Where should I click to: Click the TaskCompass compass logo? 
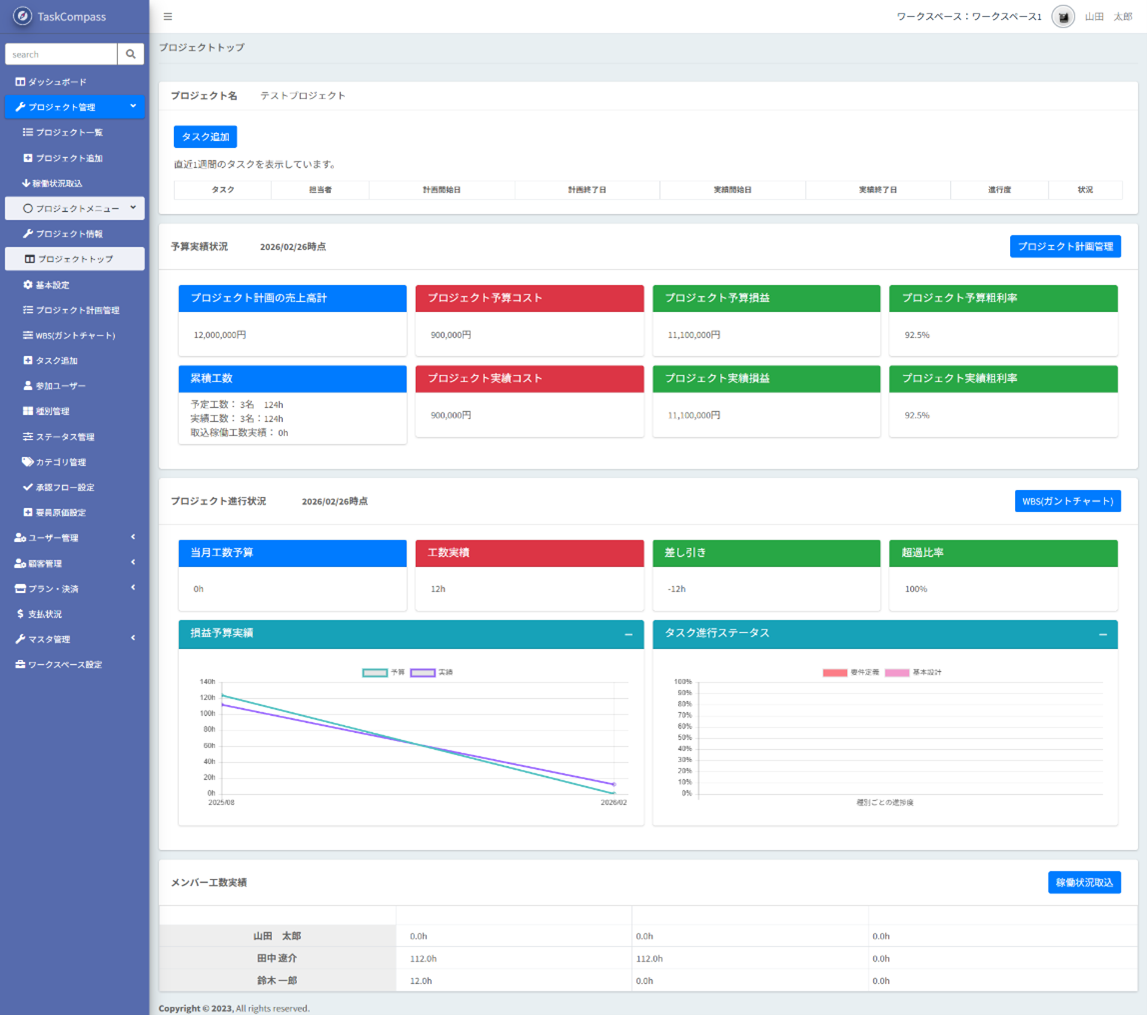point(22,16)
